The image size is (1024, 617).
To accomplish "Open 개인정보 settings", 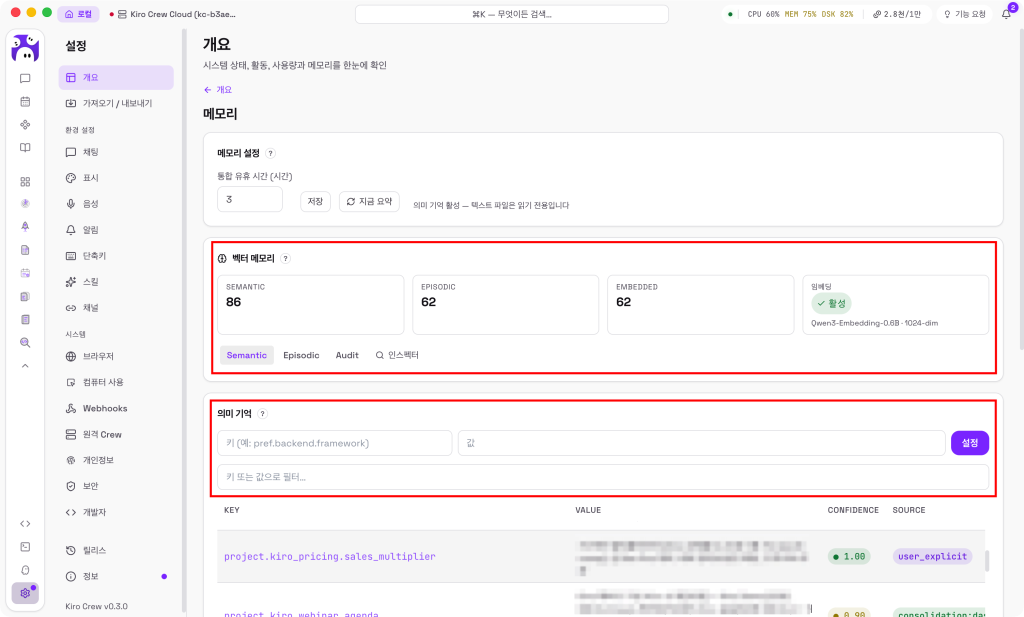I will pyautogui.click(x=116, y=460).
